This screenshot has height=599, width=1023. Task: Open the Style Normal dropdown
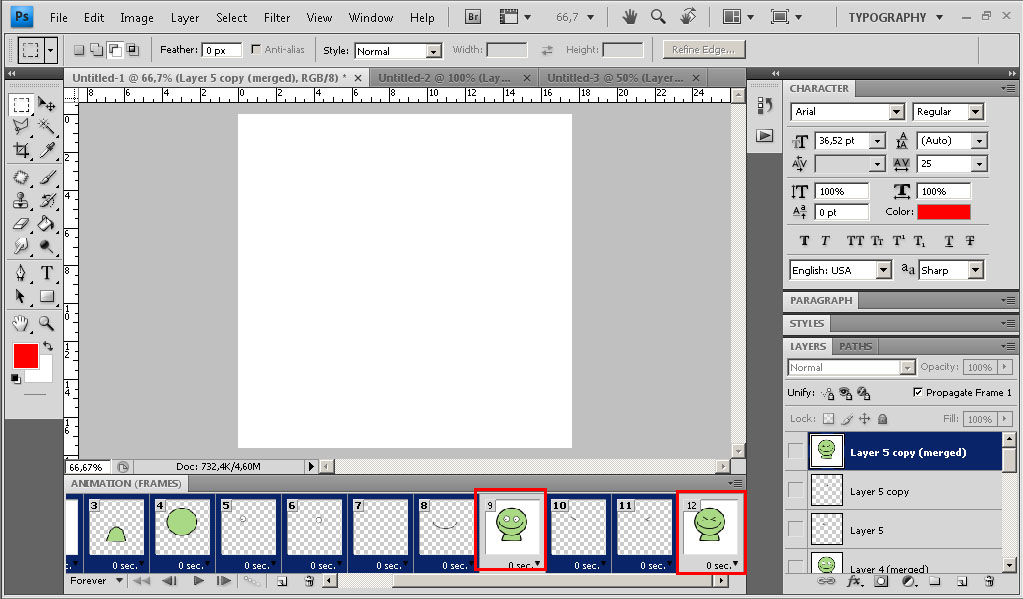pos(434,51)
